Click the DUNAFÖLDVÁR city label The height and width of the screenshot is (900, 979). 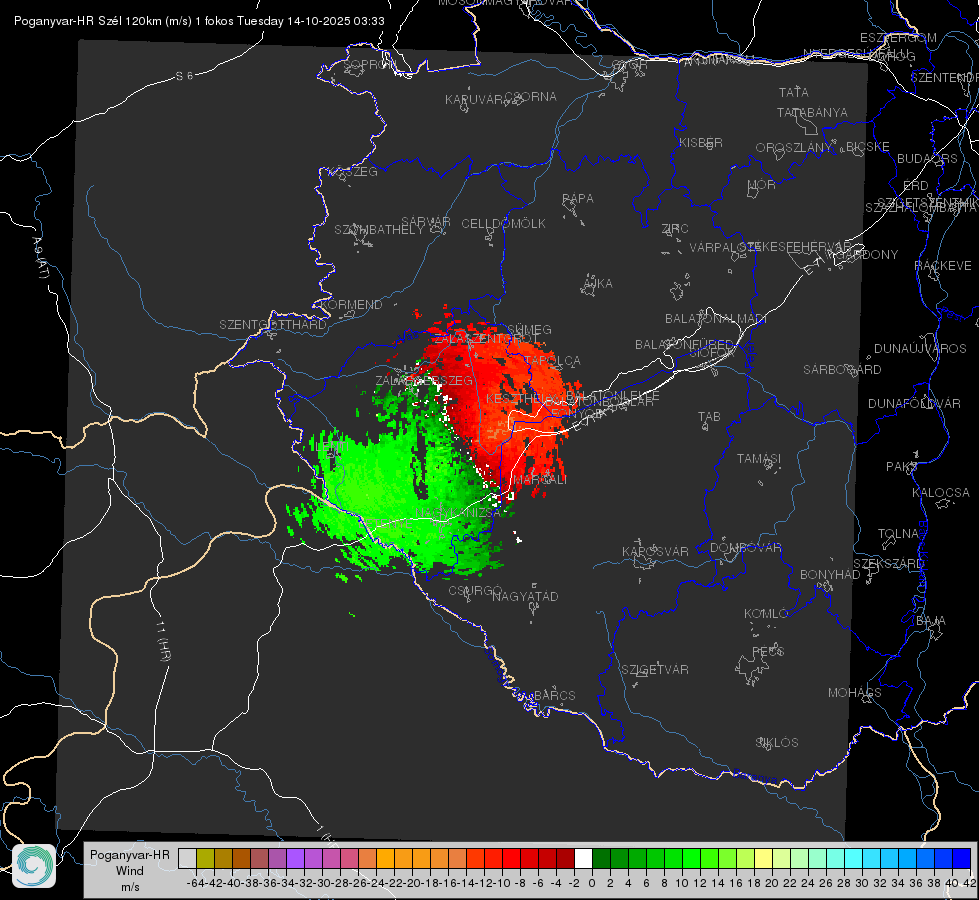(x=914, y=403)
